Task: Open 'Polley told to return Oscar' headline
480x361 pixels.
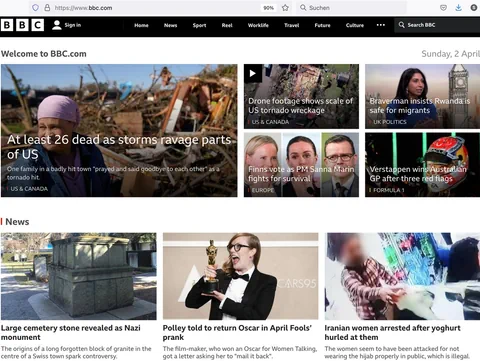Action: point(237,333)
